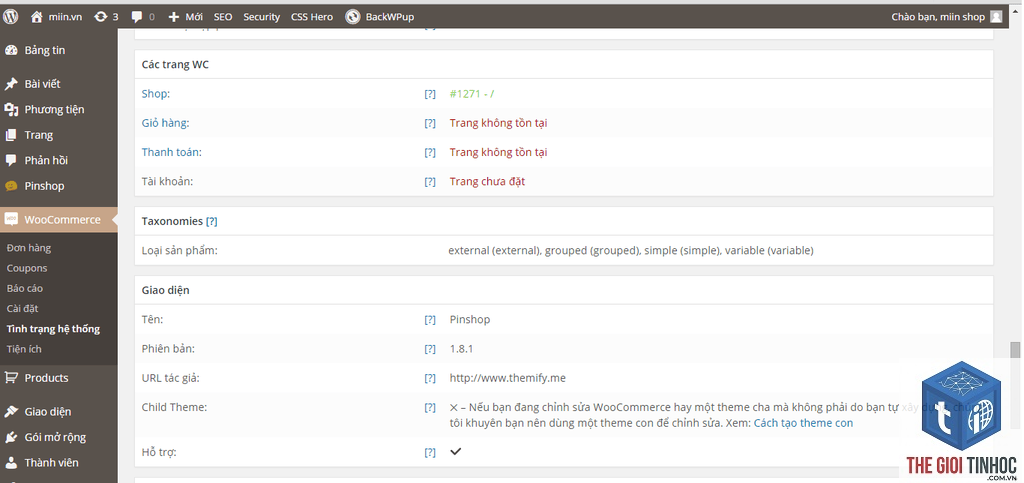Click the BackWPup logo icon

[x=353, y=16]
